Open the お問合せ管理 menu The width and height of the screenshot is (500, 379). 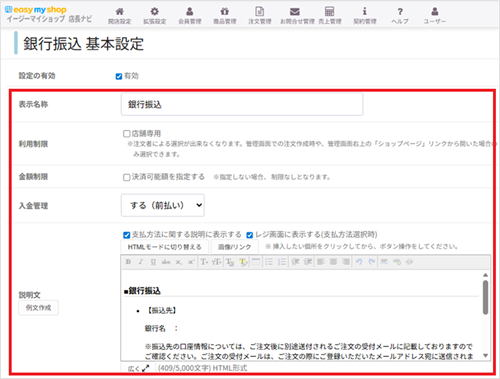pos(297,16)
